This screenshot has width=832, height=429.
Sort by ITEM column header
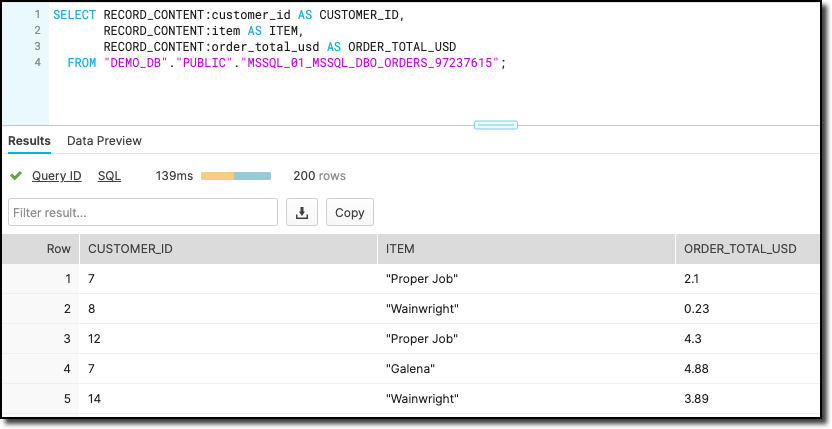[400, 249]
